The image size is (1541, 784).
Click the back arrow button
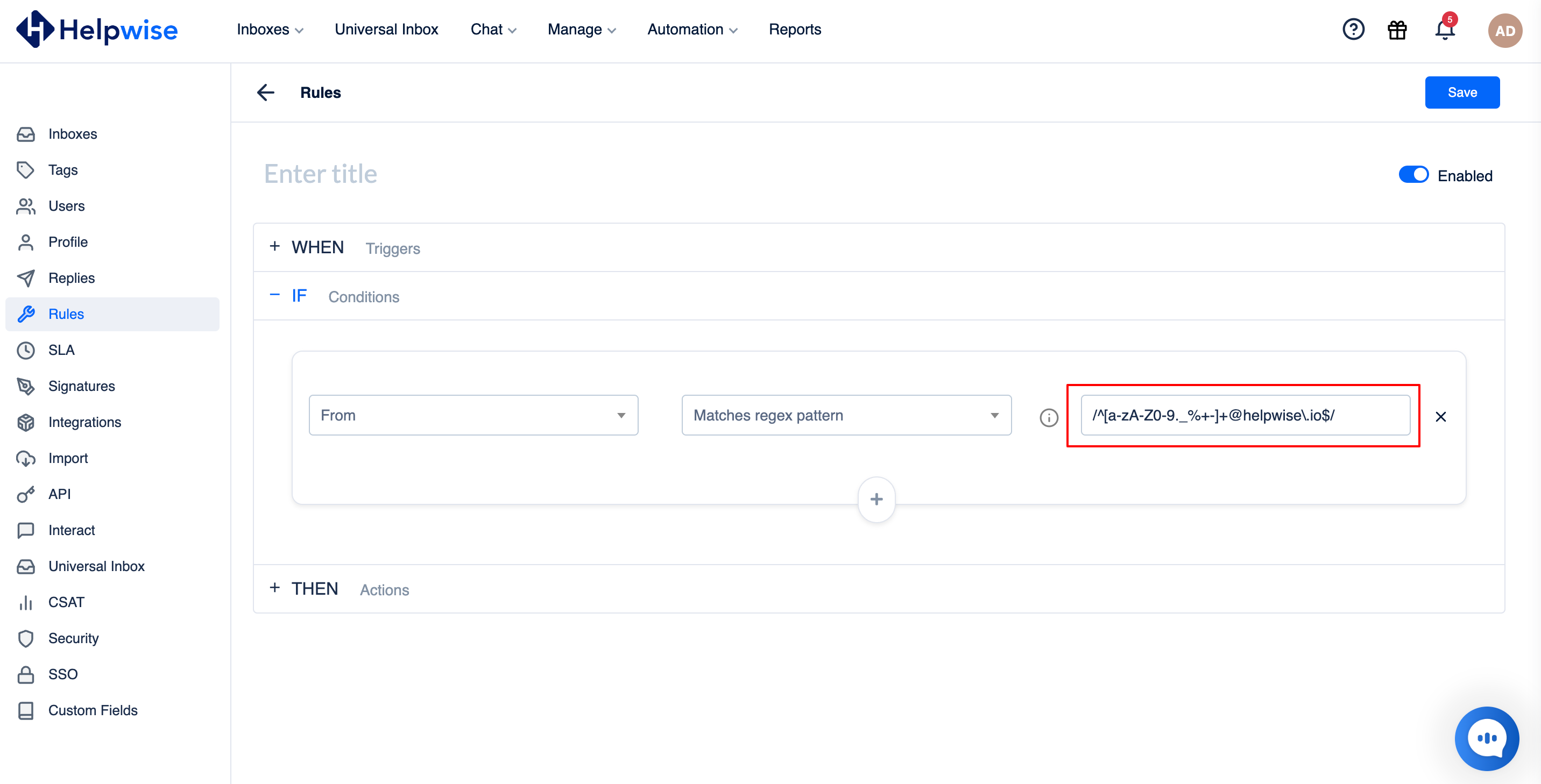[266, 92]
